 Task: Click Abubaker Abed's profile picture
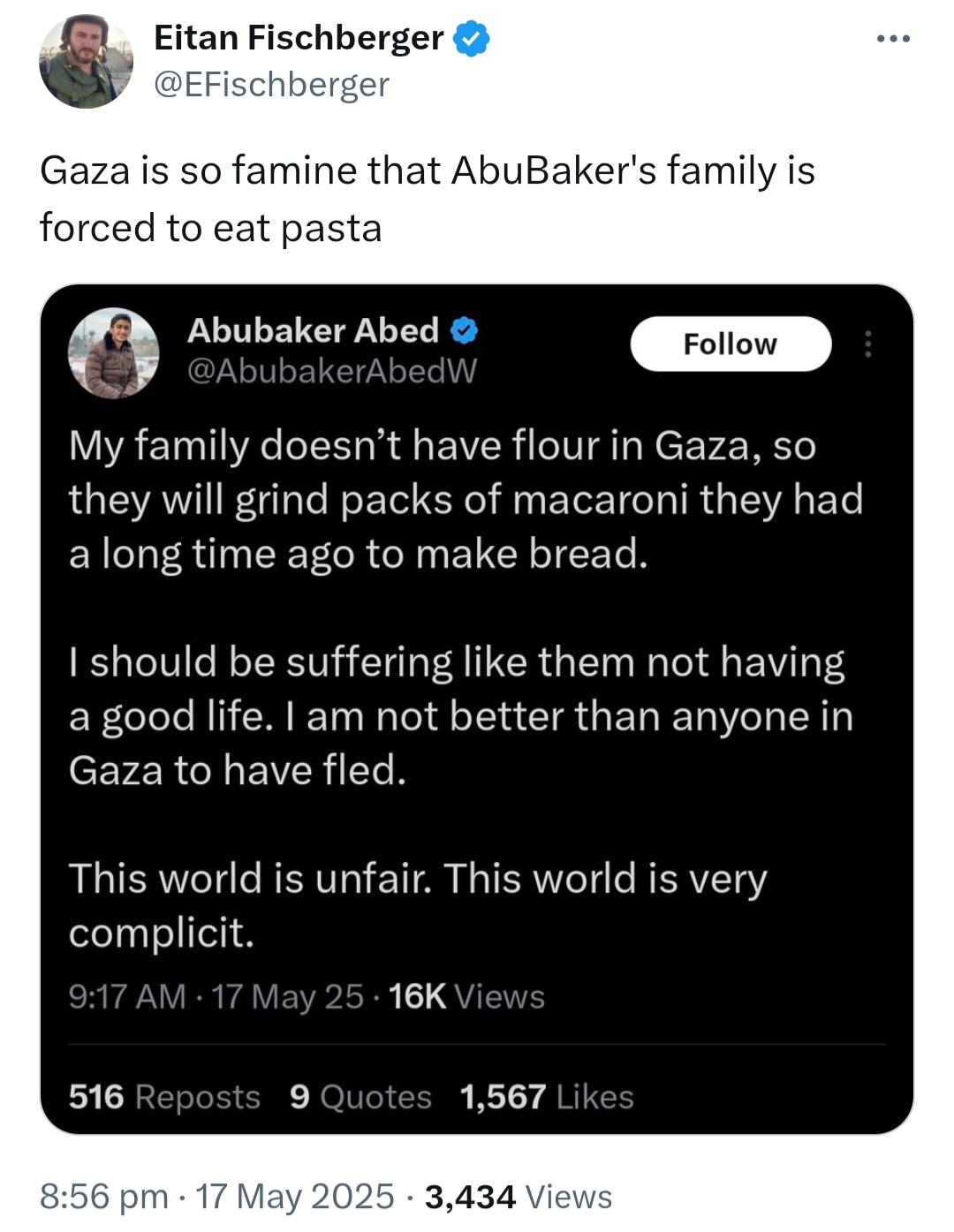point(114,352)
